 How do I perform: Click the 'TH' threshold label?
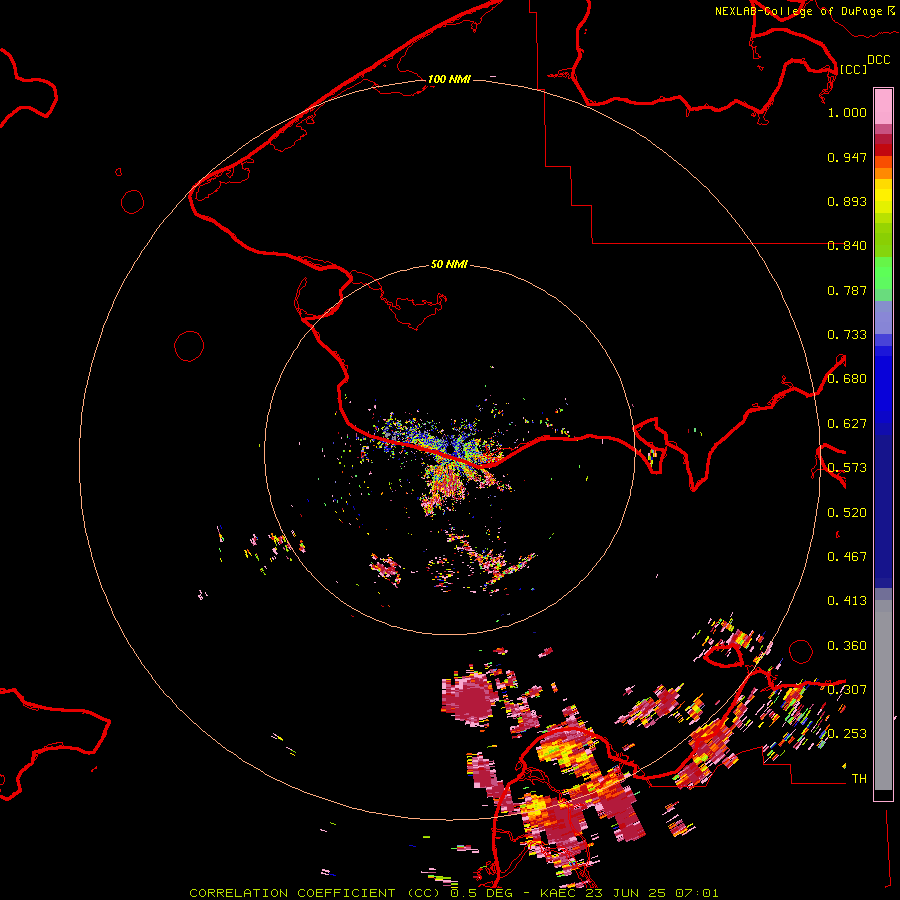coord(859,779)
